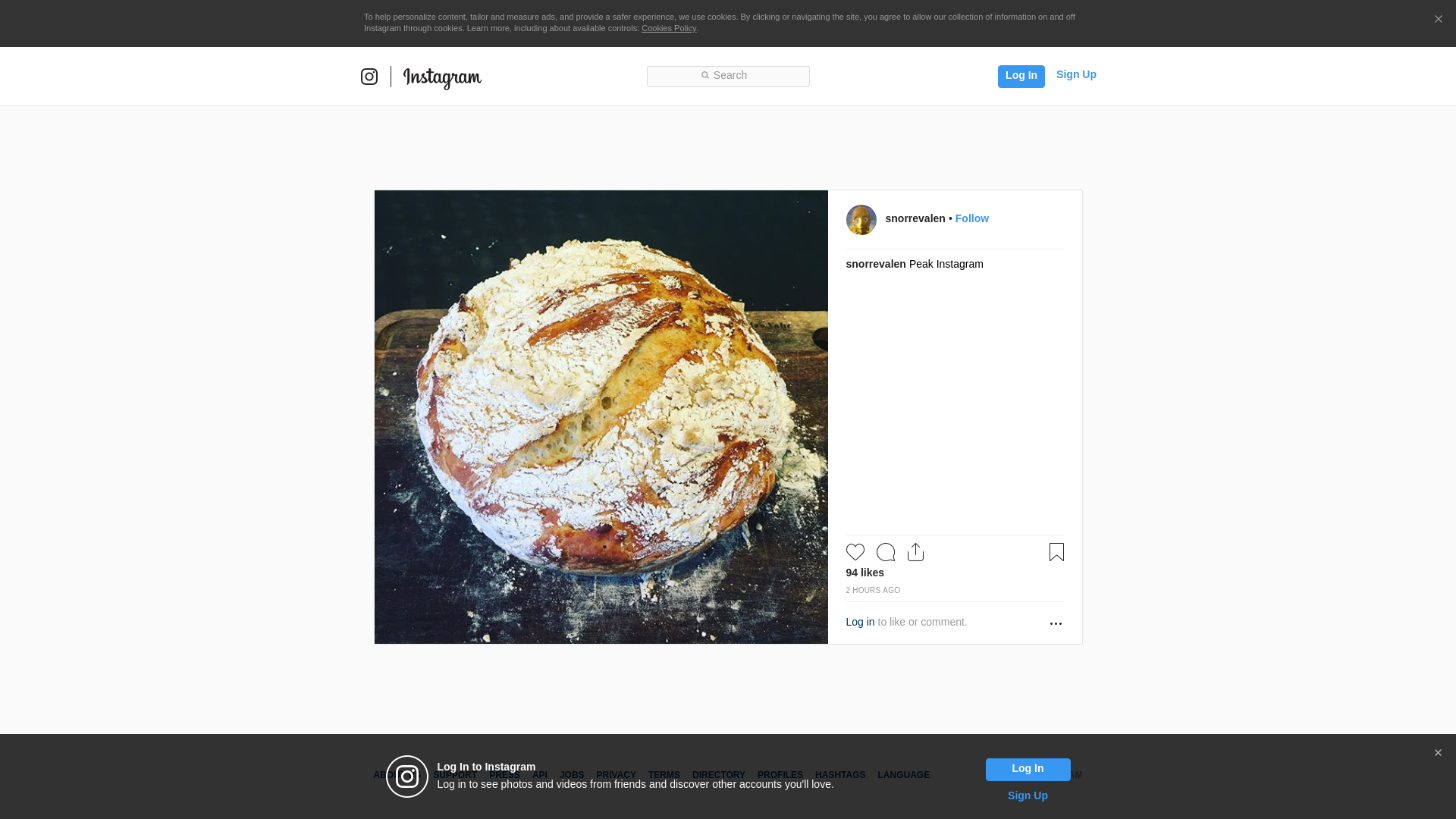The height and width of the screenshot is (819, 1456).
Task: Open the PRIVACY footer link
Action: point(616,775)
